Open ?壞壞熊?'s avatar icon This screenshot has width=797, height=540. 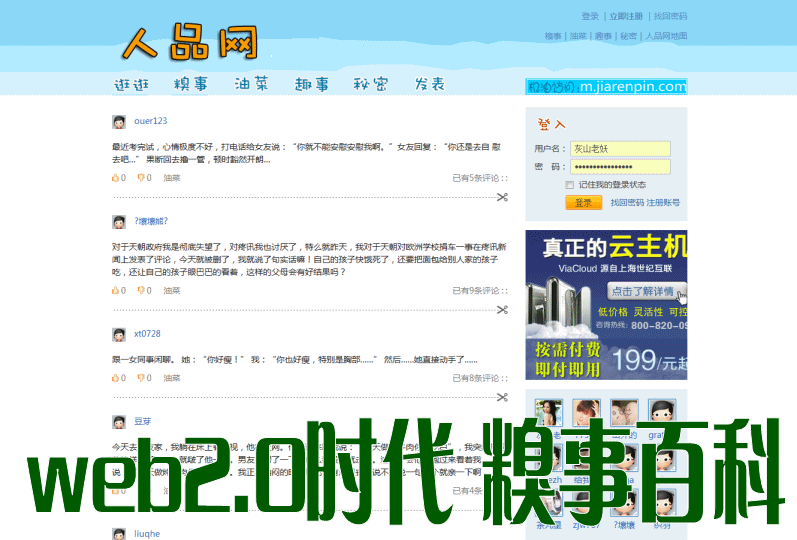(119, 222)
